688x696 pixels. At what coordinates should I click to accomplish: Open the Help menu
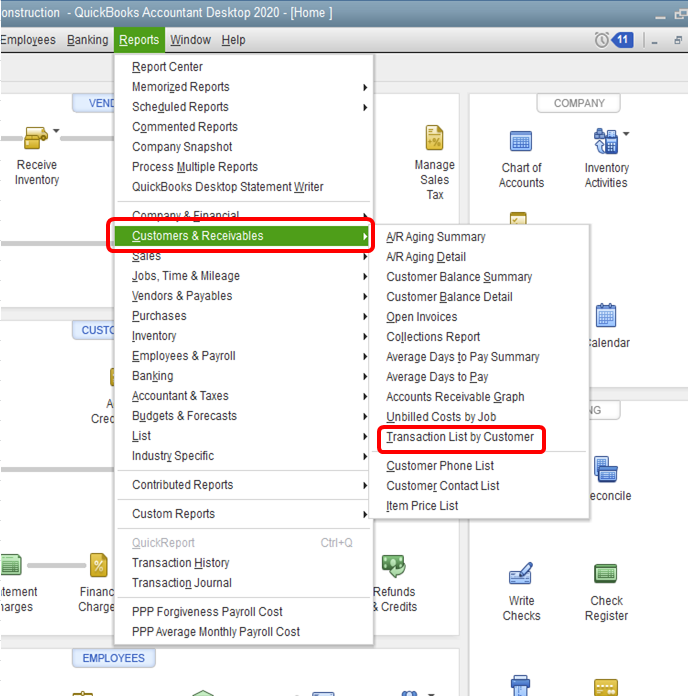pyautogui.click(x=233, y=40)
